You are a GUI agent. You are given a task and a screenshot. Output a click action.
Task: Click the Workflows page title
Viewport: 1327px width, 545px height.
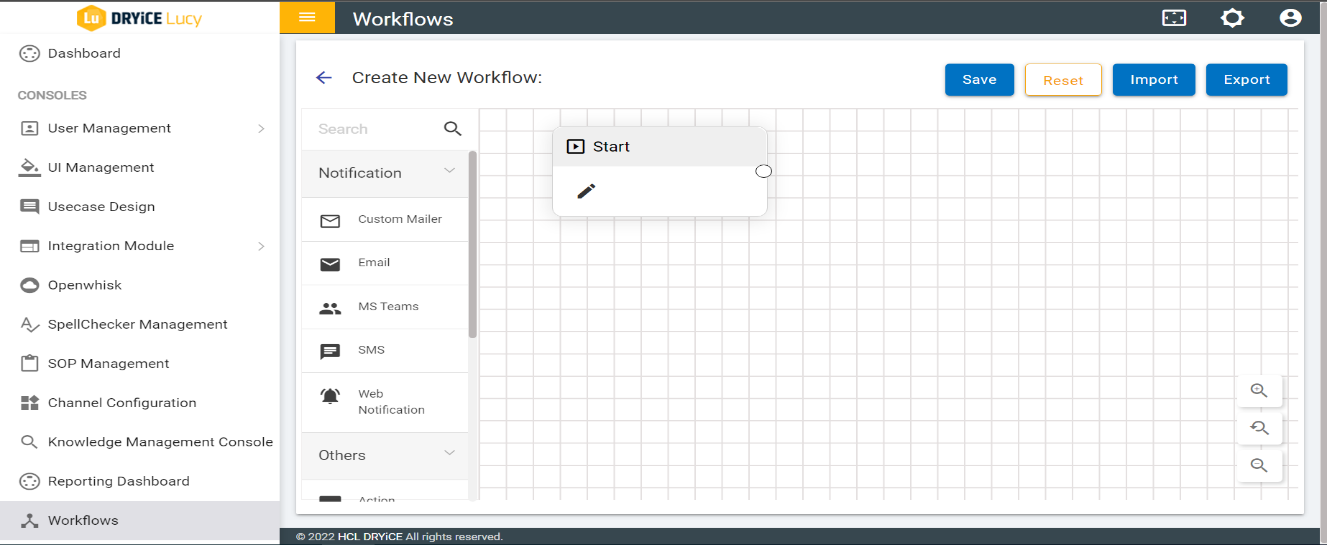[x=403, y=19]
